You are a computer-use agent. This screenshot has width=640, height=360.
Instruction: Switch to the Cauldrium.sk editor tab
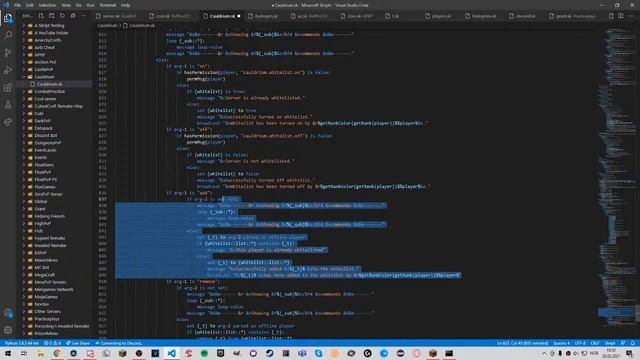[x=222, y=16]
